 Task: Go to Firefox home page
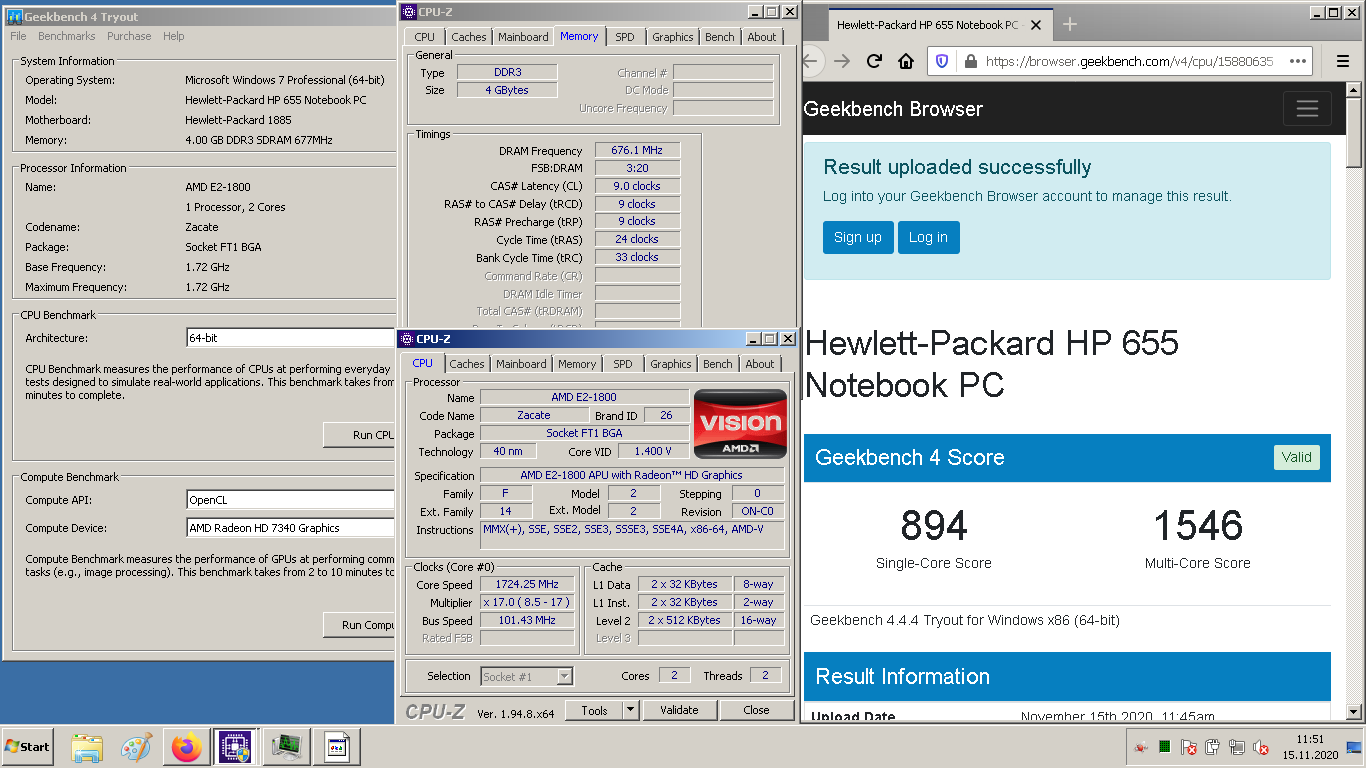pos(906,61)
